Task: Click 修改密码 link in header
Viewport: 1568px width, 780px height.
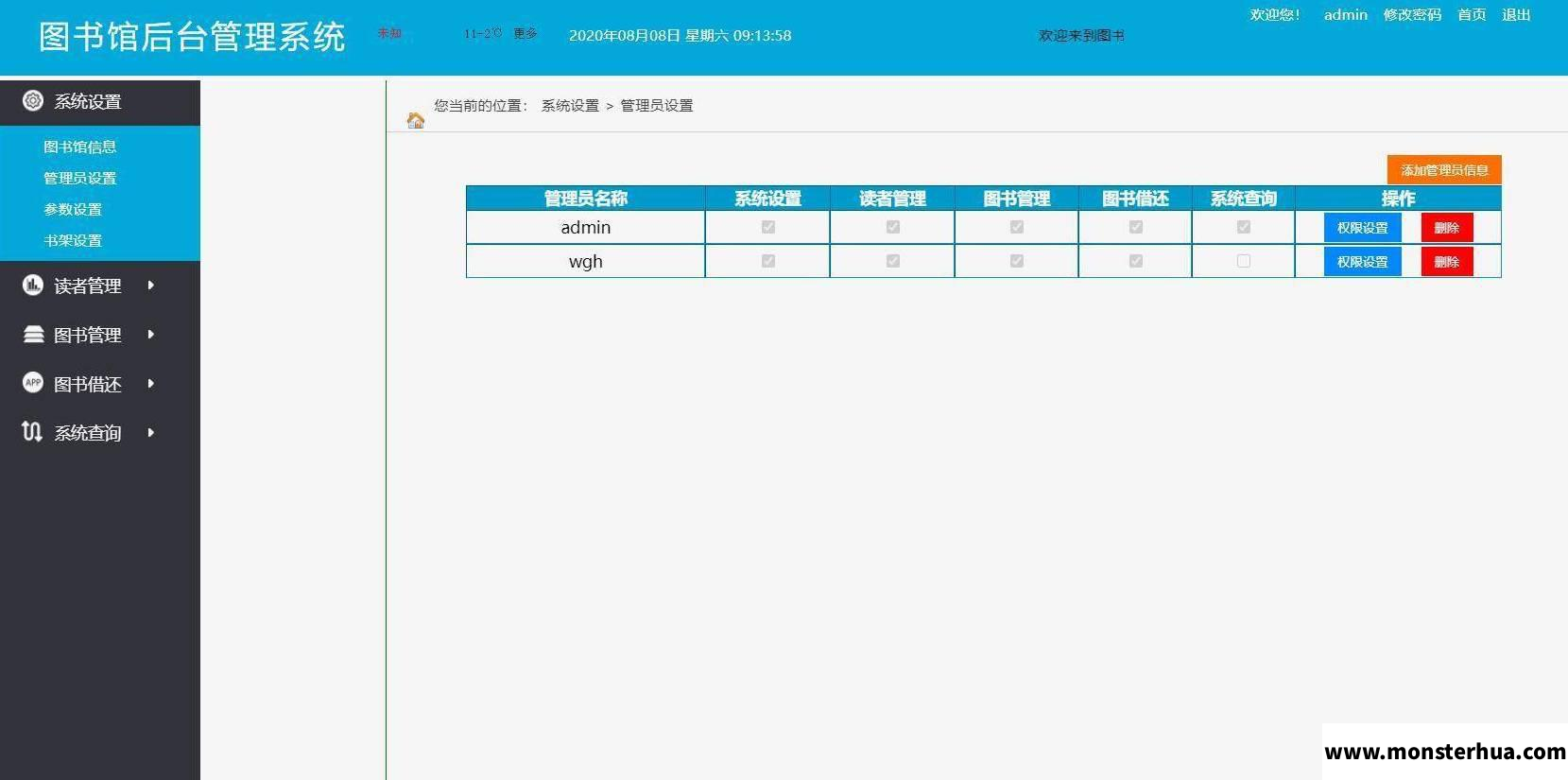Action: 1412,14
